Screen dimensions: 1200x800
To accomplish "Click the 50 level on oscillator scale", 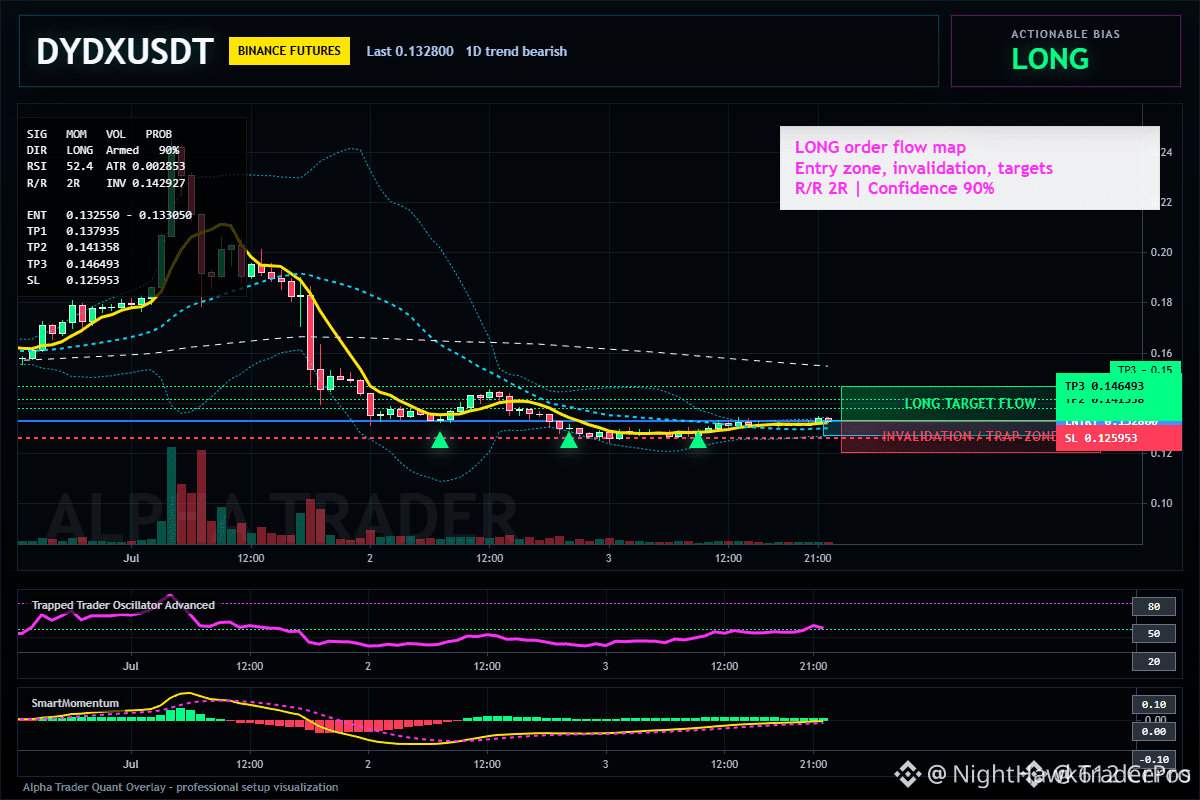I will coord(1153,634).
